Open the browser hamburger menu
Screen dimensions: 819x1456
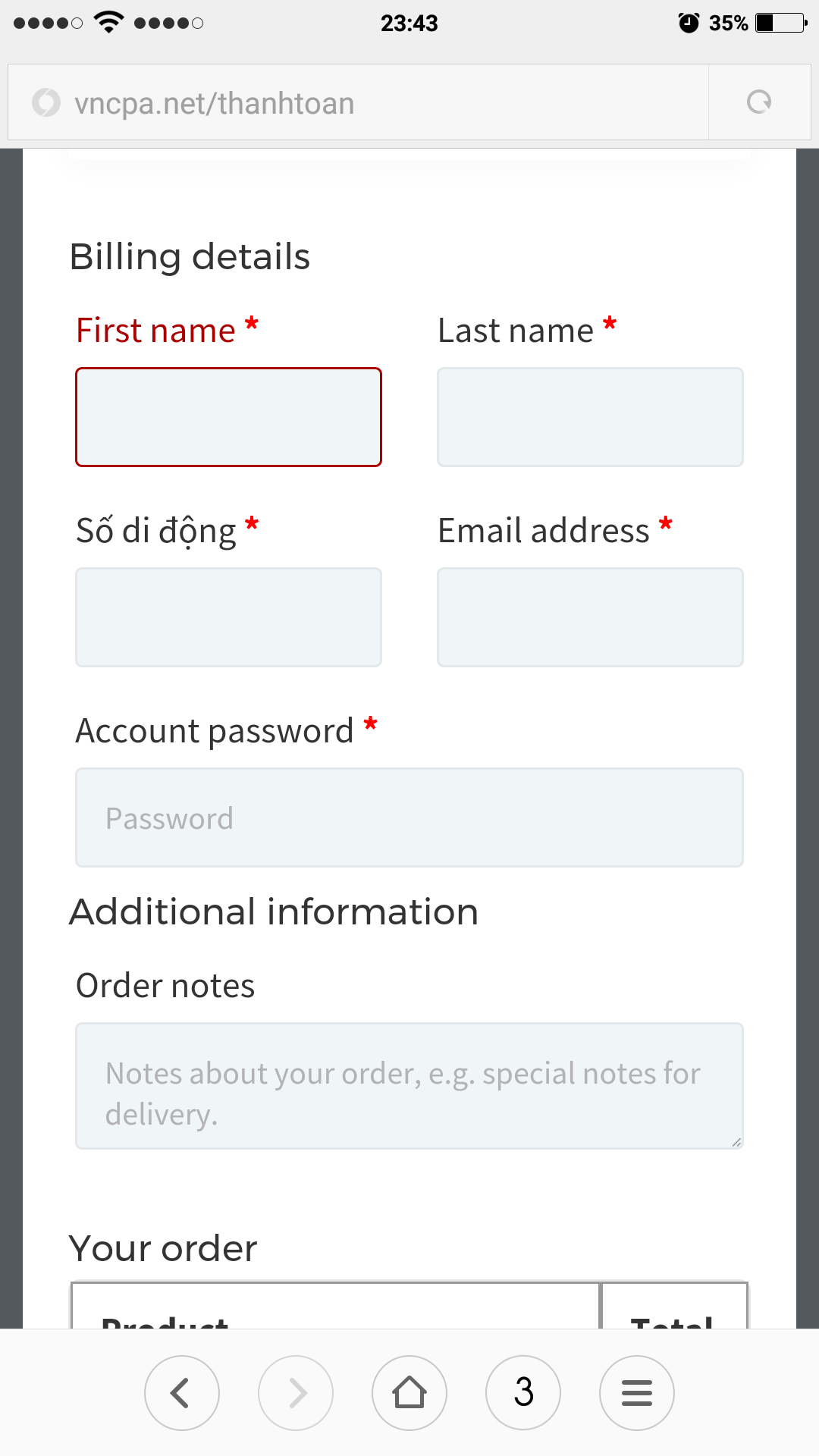tap(637, 1393)
